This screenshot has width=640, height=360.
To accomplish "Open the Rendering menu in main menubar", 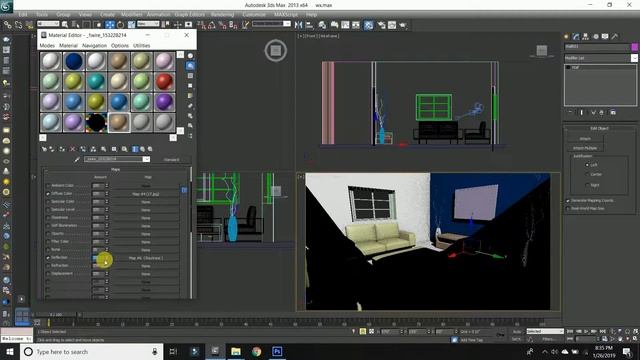I will click(x=222, y=14).
